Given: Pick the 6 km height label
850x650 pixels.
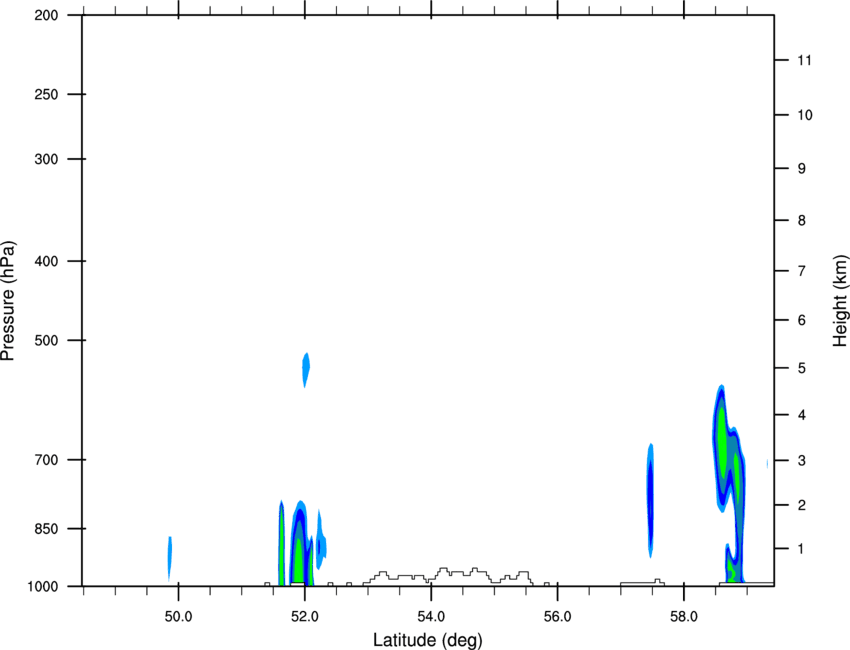Looking at the screenshot, I should tap(802, 320).
